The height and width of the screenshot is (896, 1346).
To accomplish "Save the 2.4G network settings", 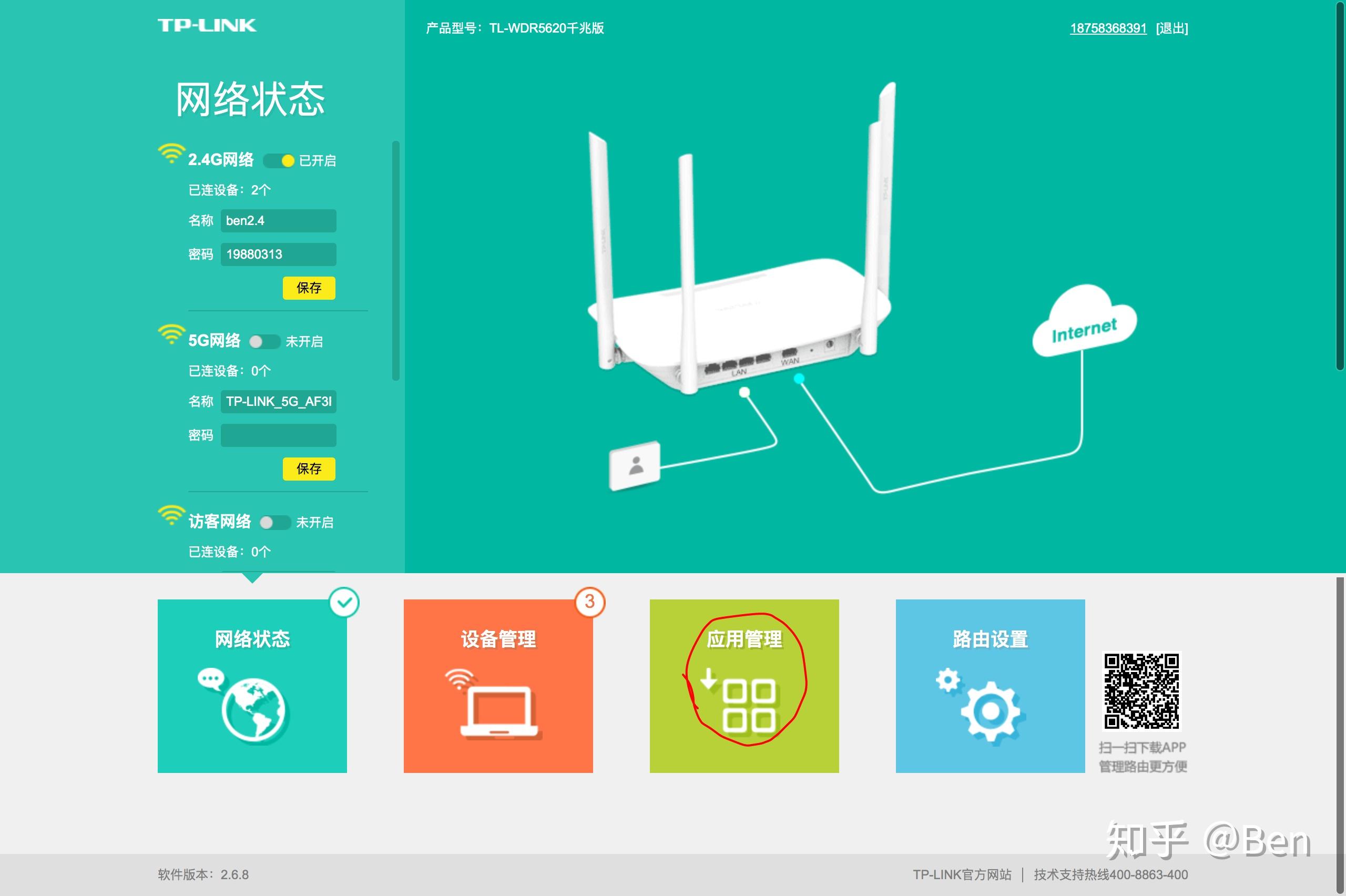I will [x=309, y=288].
